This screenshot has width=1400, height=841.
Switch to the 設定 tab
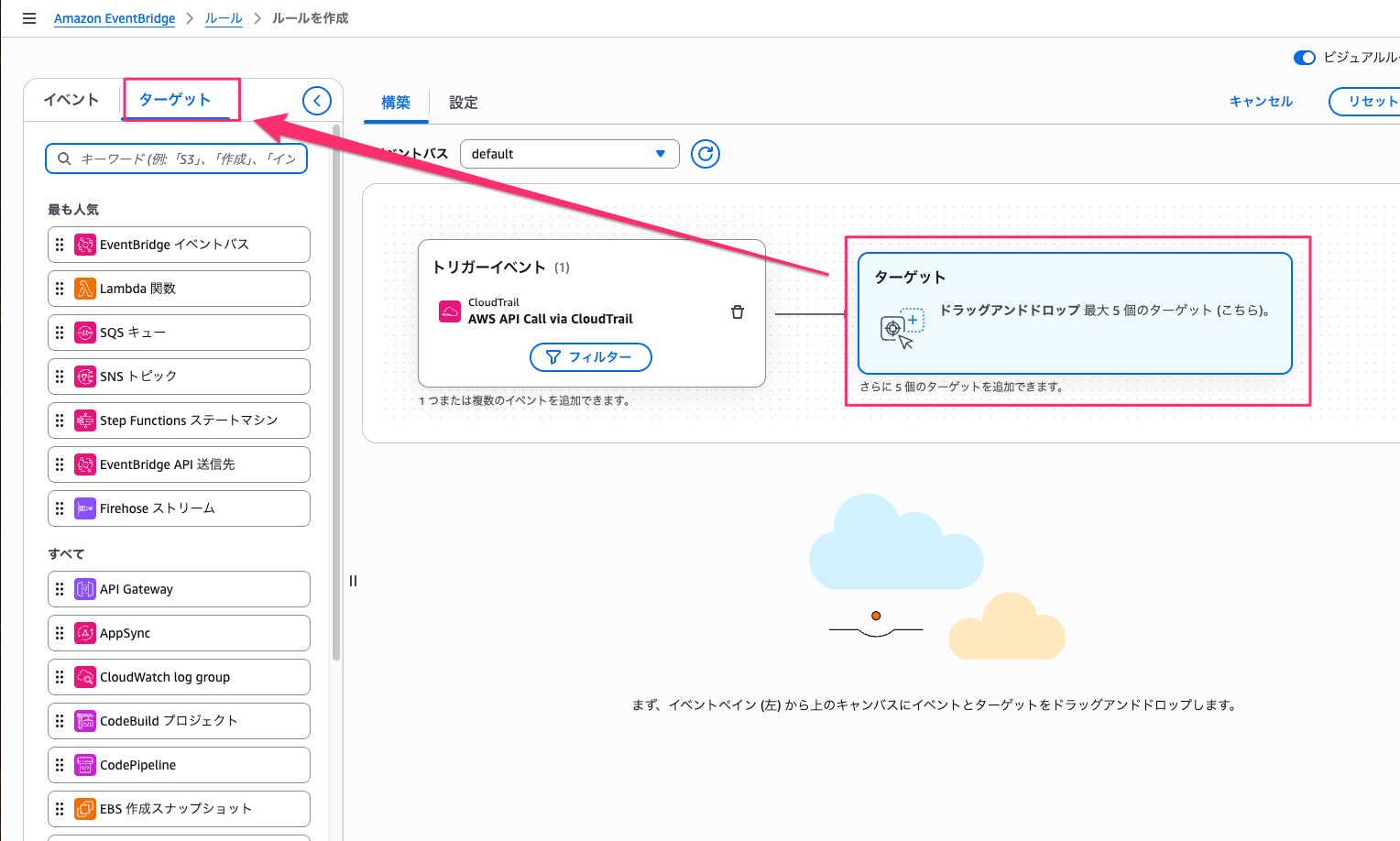click(464, 103)
